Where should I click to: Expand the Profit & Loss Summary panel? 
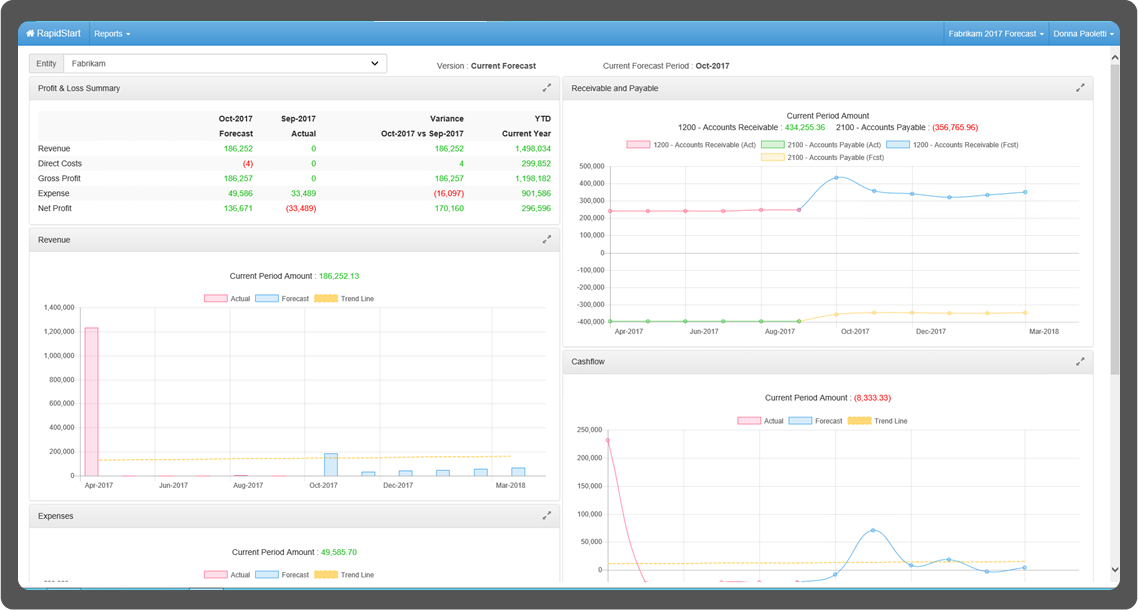(x=547, y=87)
